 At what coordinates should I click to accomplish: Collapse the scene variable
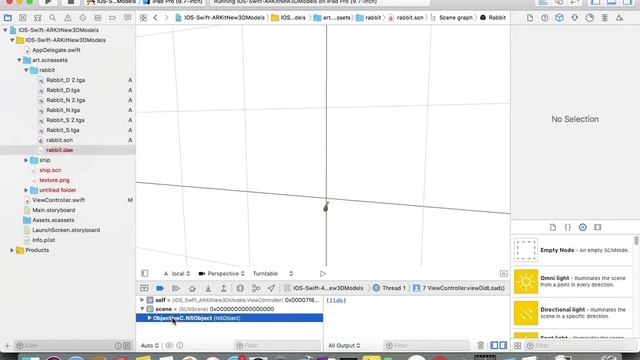coord(142,309)
